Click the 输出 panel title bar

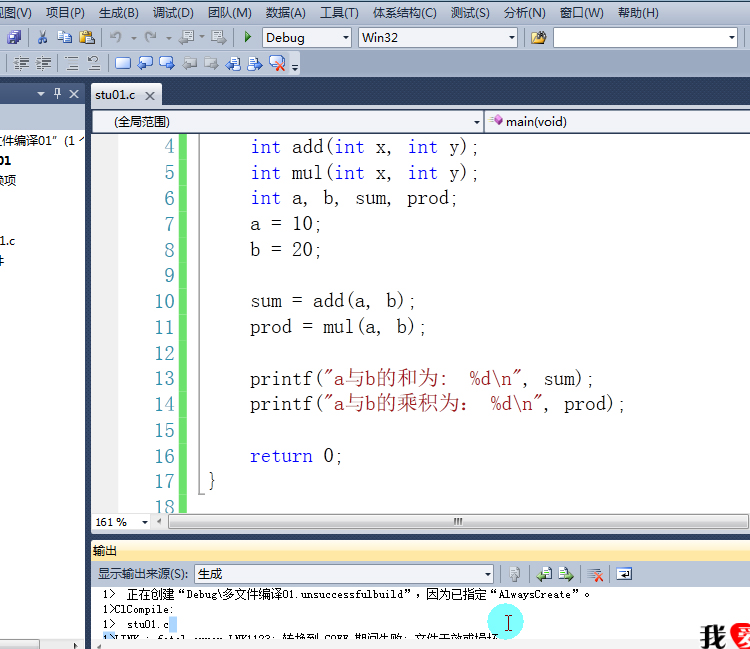[421, 551]
